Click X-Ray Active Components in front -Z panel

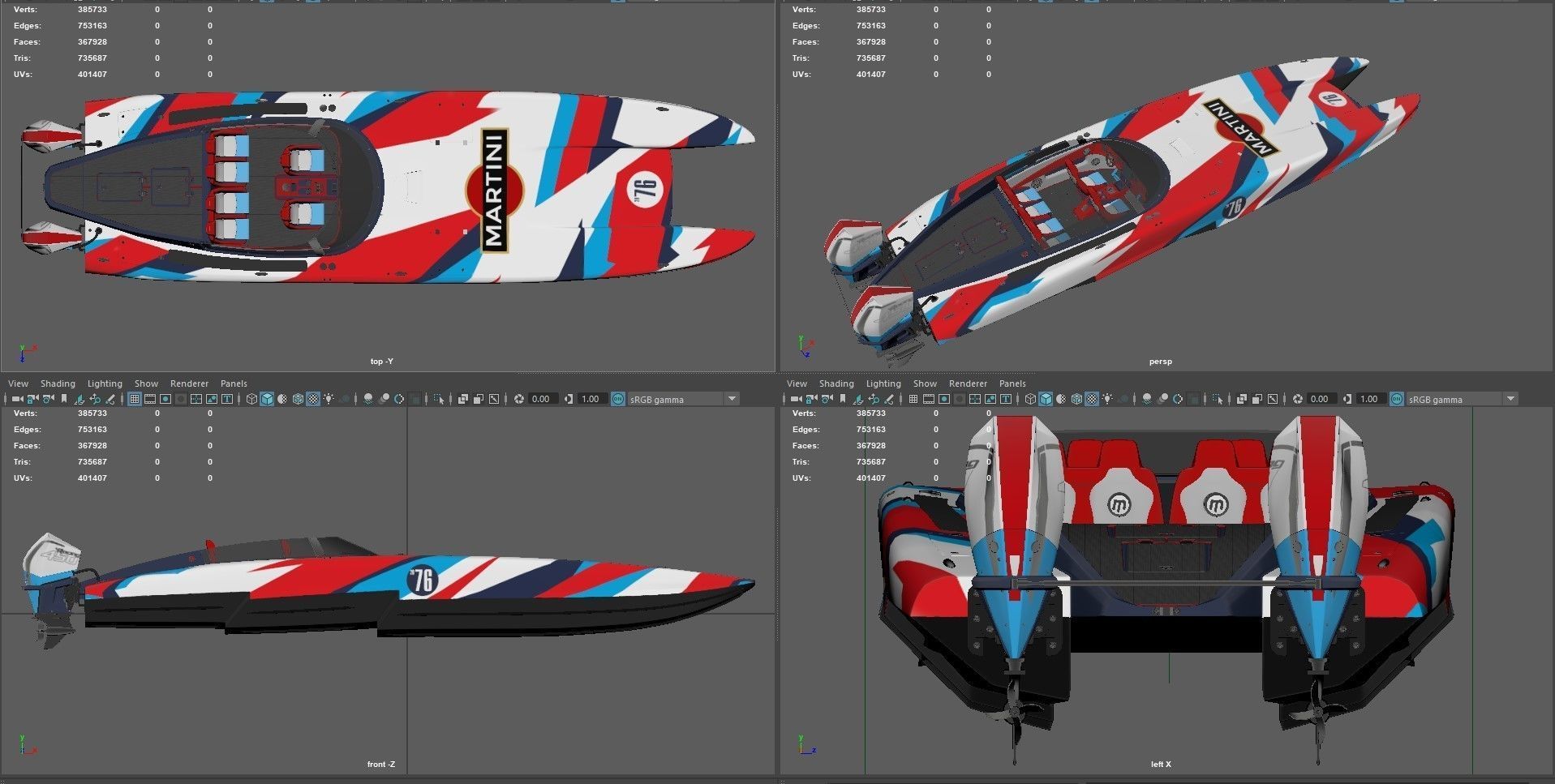click(x=478, y=399)
